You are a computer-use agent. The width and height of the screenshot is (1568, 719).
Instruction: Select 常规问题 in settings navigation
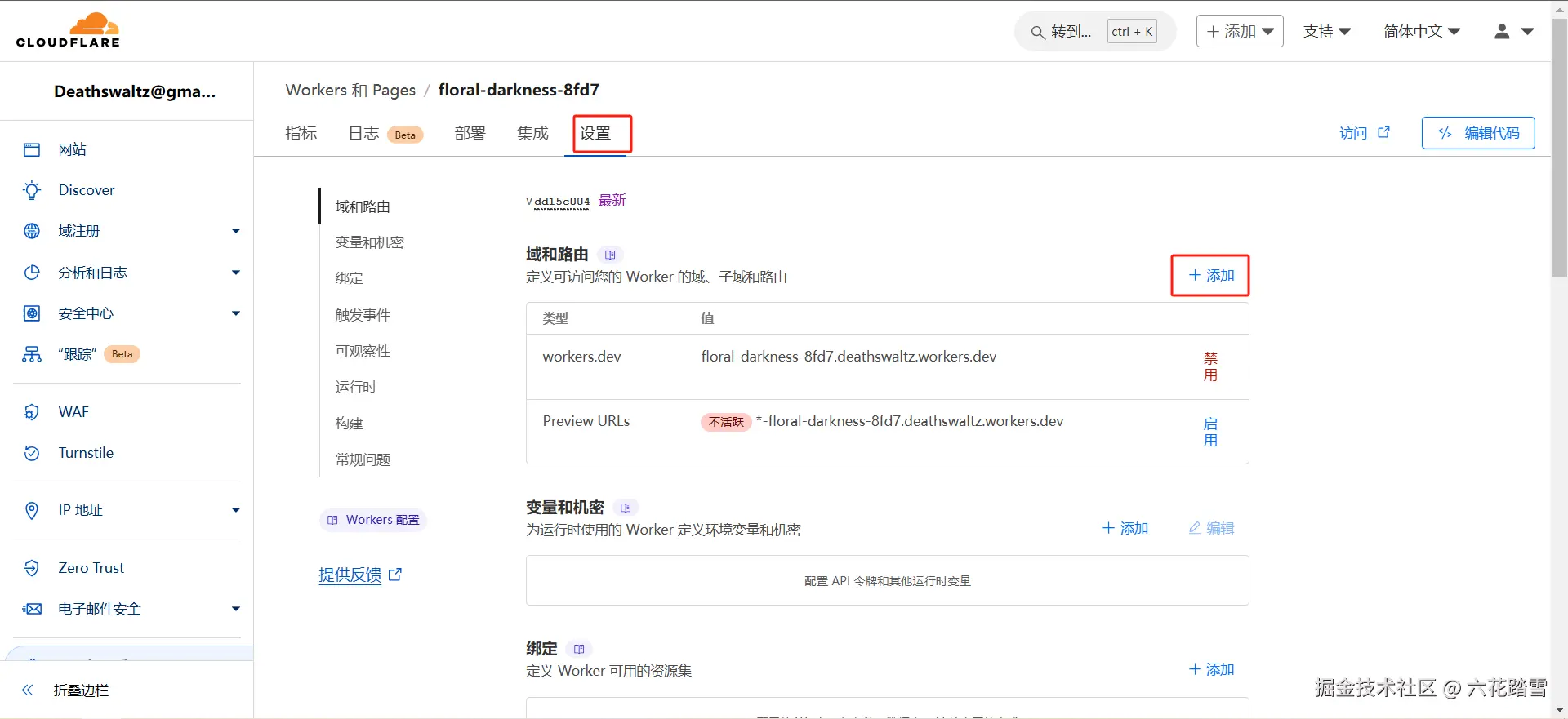363,459
